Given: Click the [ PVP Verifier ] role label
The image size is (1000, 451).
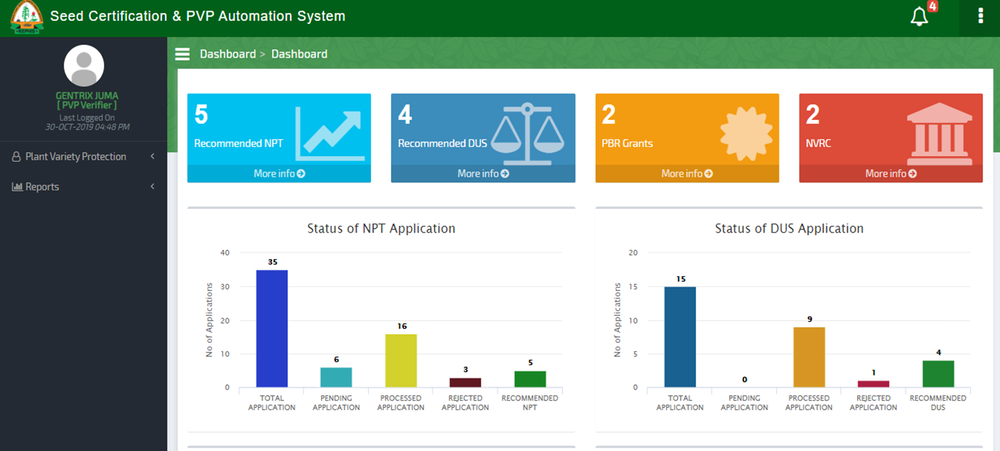Looking at the screenshot, I should 87,105.
